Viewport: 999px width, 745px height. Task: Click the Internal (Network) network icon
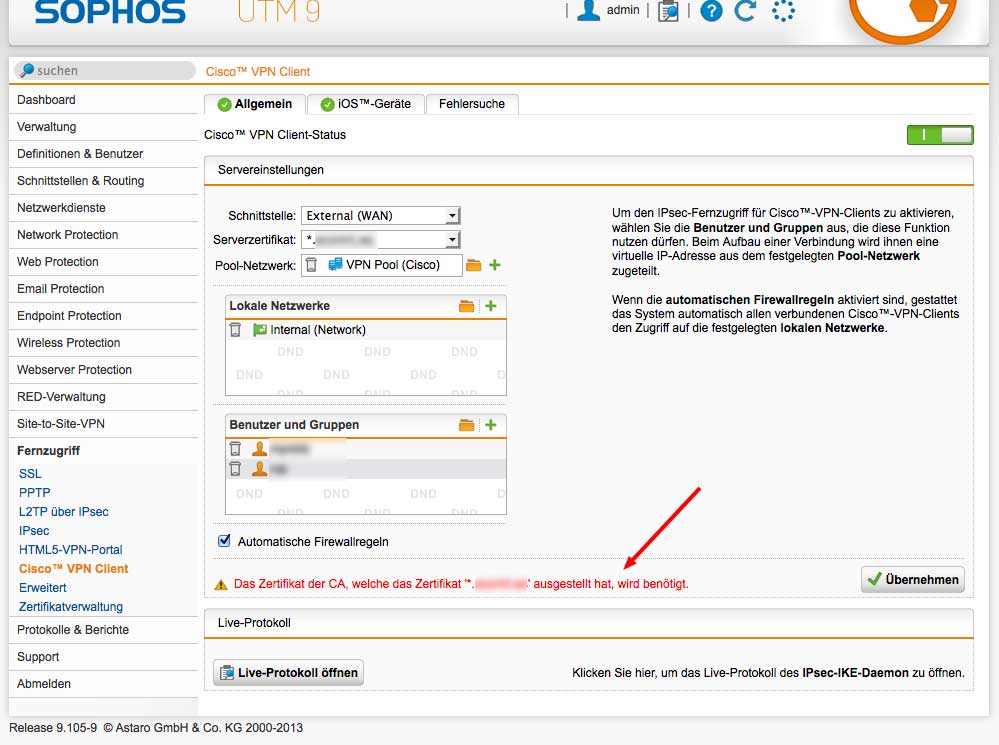(259, 329)
